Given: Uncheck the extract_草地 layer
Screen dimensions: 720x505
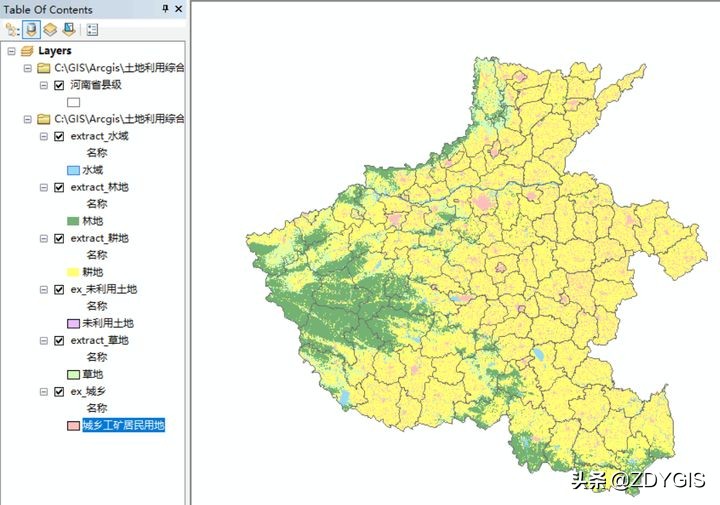Looking at the screenshot, I should point(59,341).
